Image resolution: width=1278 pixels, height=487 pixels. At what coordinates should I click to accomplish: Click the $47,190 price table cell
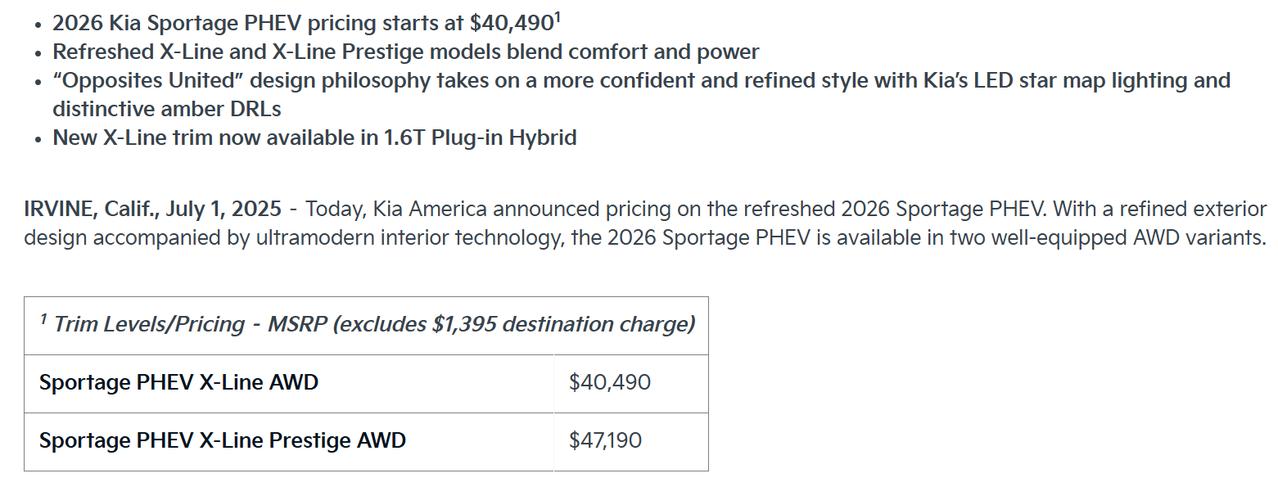coord(630,441)
